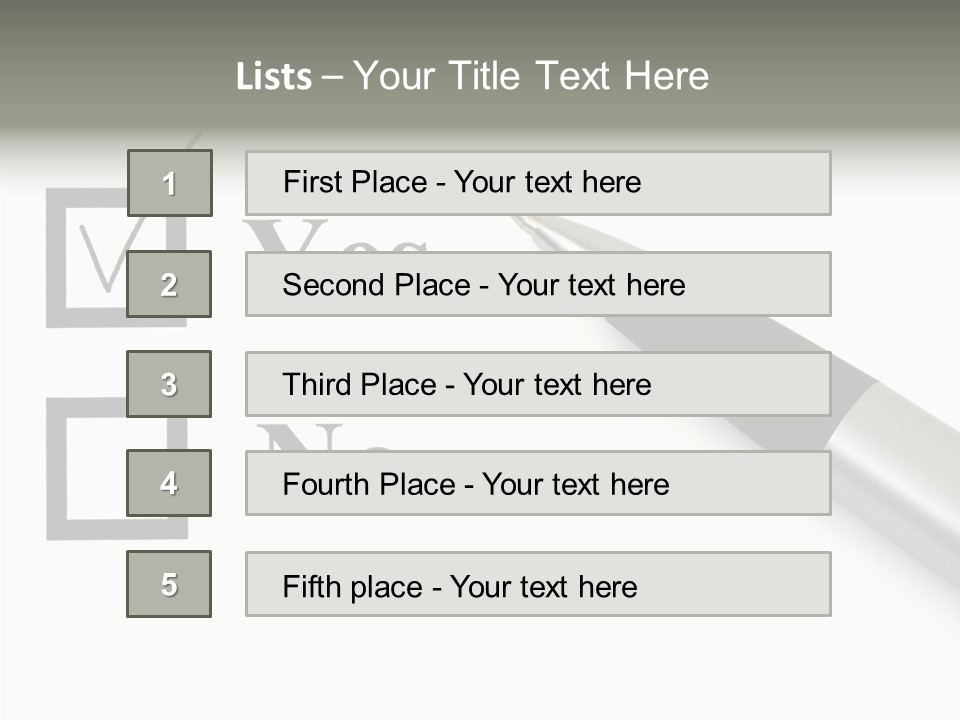960x720 pixels.
Task: Click the number 1 box
Action: [x=169, y=183]
